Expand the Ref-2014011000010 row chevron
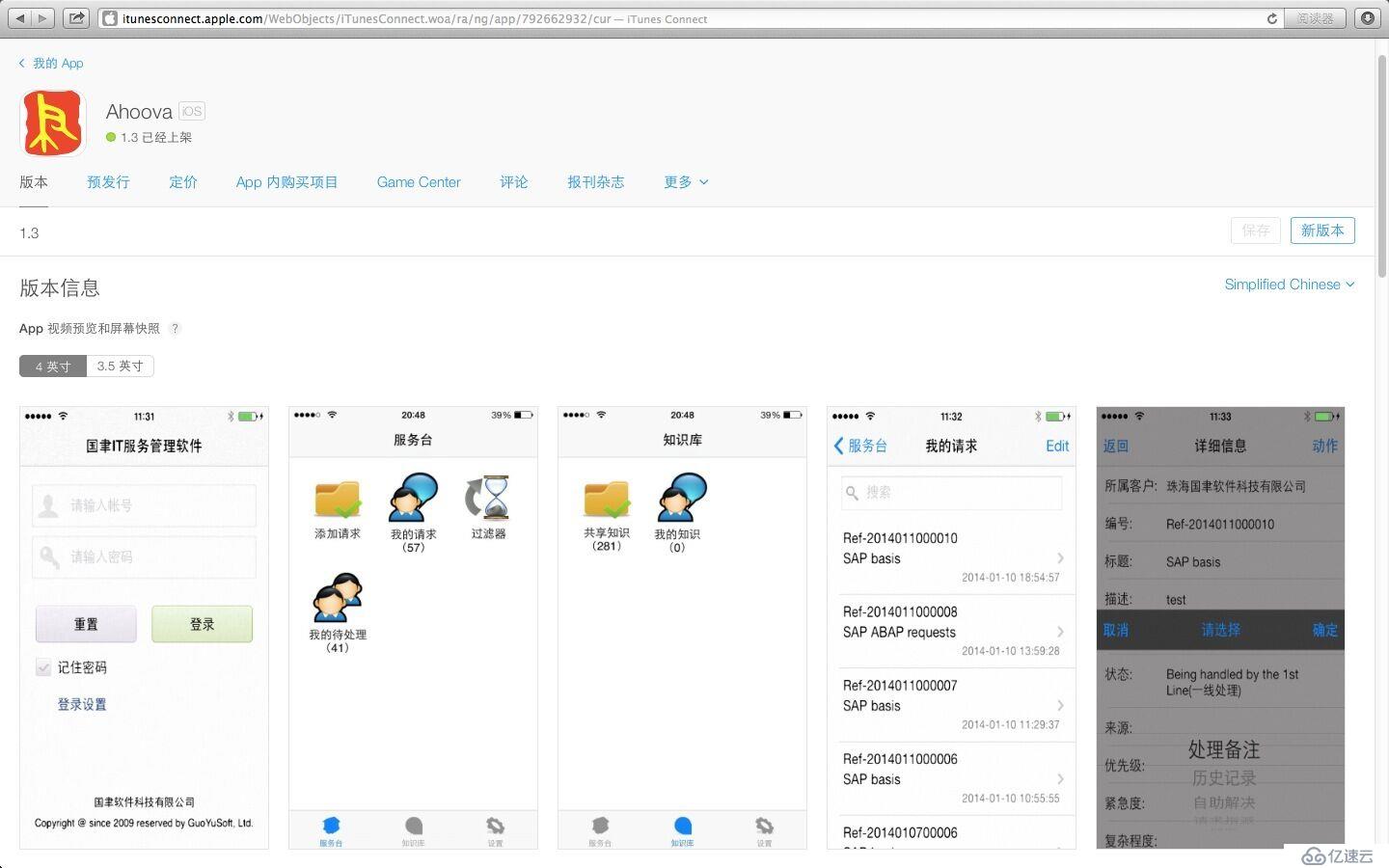This screenshot has width=1389, height=868. [1060, 558]
